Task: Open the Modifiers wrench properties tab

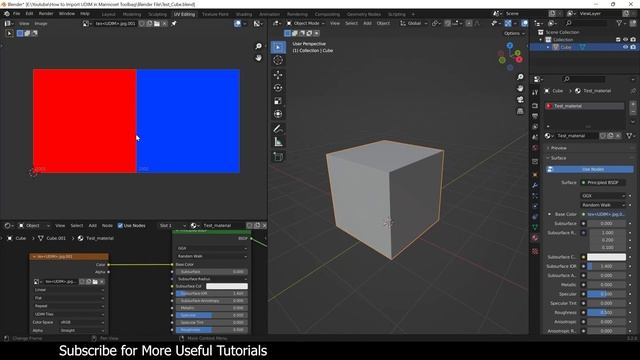Action: click(x=535, y=186)
